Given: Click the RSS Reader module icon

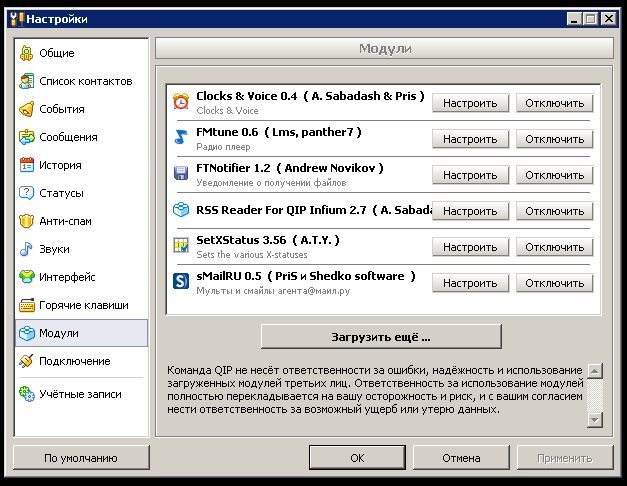Looking at the screenshot, I should (181, 210).
